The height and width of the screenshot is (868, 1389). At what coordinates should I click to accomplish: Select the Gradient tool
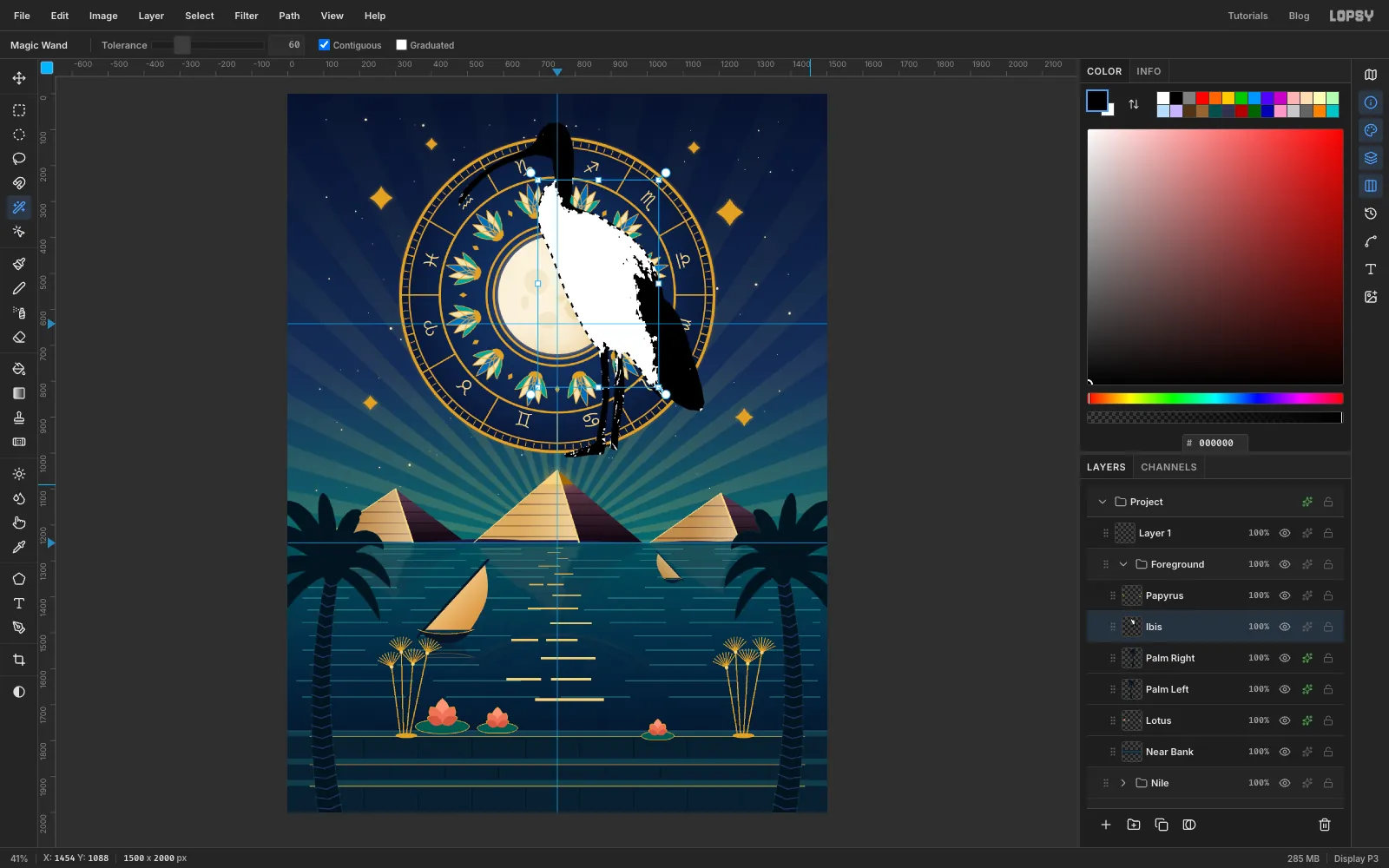19,393
